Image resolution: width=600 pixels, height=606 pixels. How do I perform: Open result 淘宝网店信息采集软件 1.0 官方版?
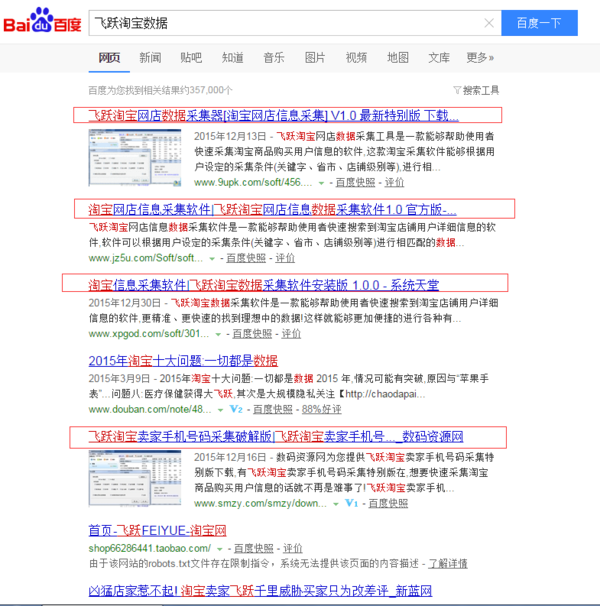[273, 209]
